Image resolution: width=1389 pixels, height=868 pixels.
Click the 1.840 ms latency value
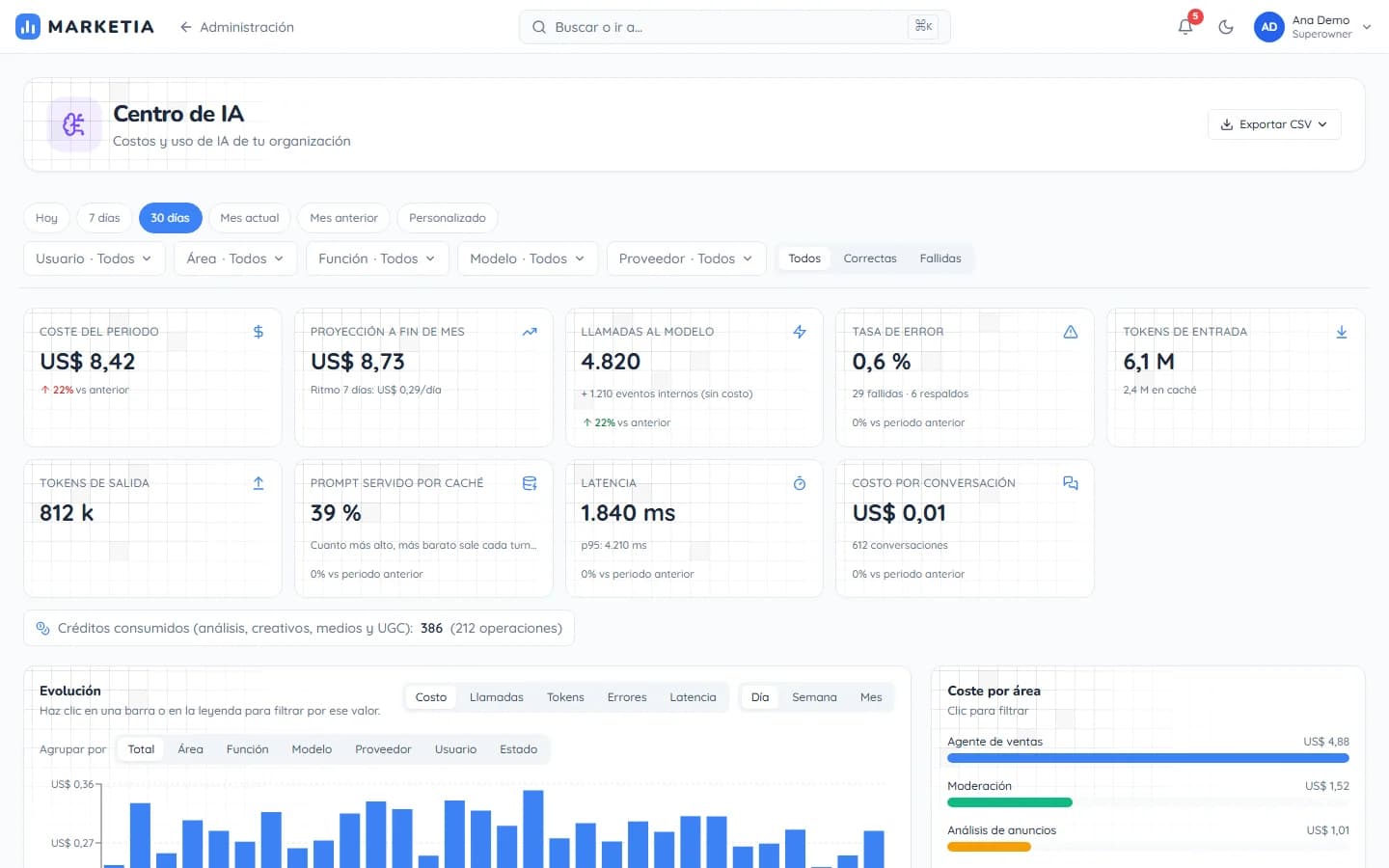tap(628, 513)
